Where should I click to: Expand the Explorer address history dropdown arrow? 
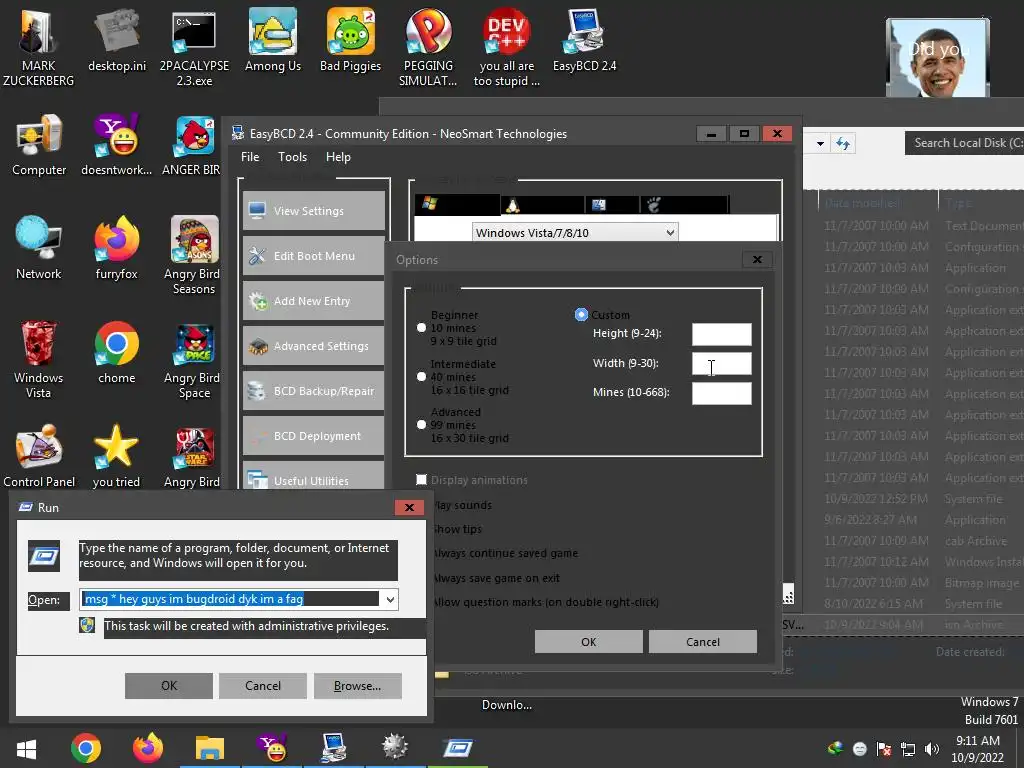820,143
